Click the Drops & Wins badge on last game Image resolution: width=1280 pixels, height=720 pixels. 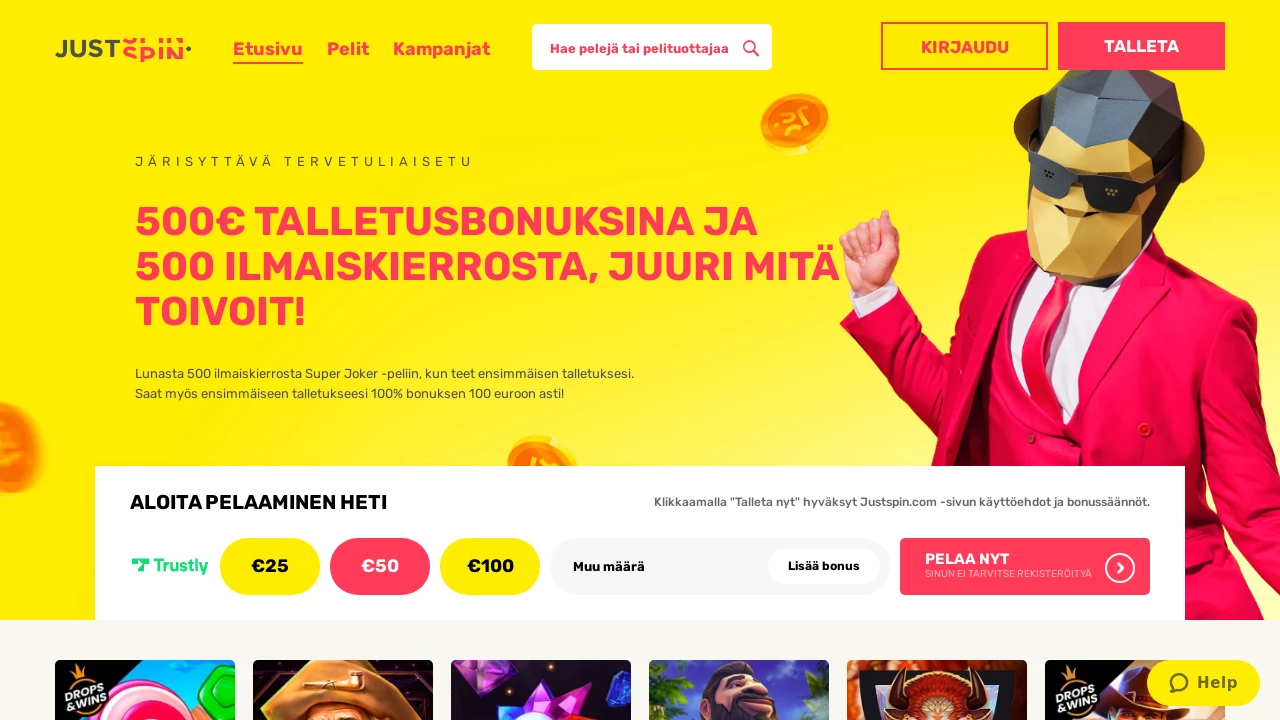1075,691
